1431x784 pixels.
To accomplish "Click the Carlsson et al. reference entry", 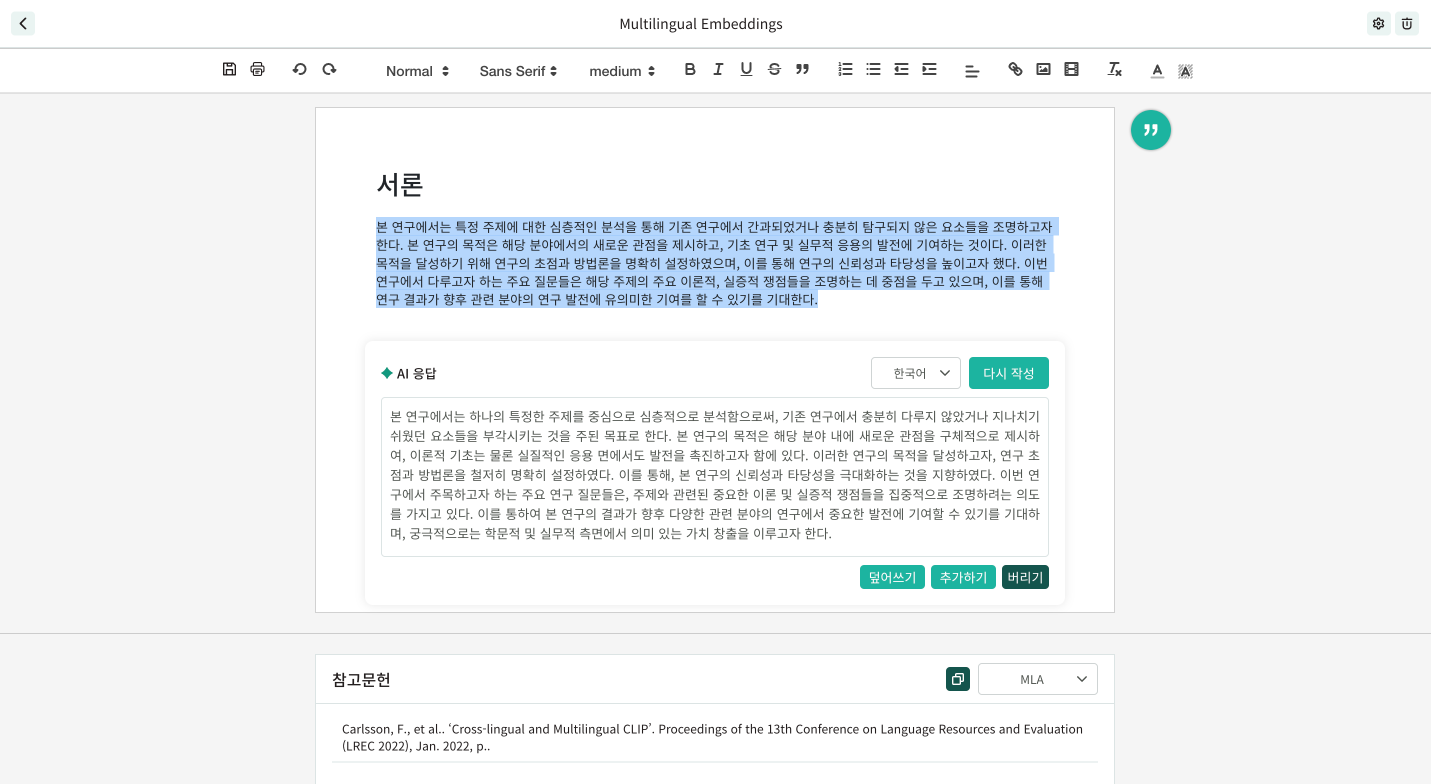I will tap(714, 737).
